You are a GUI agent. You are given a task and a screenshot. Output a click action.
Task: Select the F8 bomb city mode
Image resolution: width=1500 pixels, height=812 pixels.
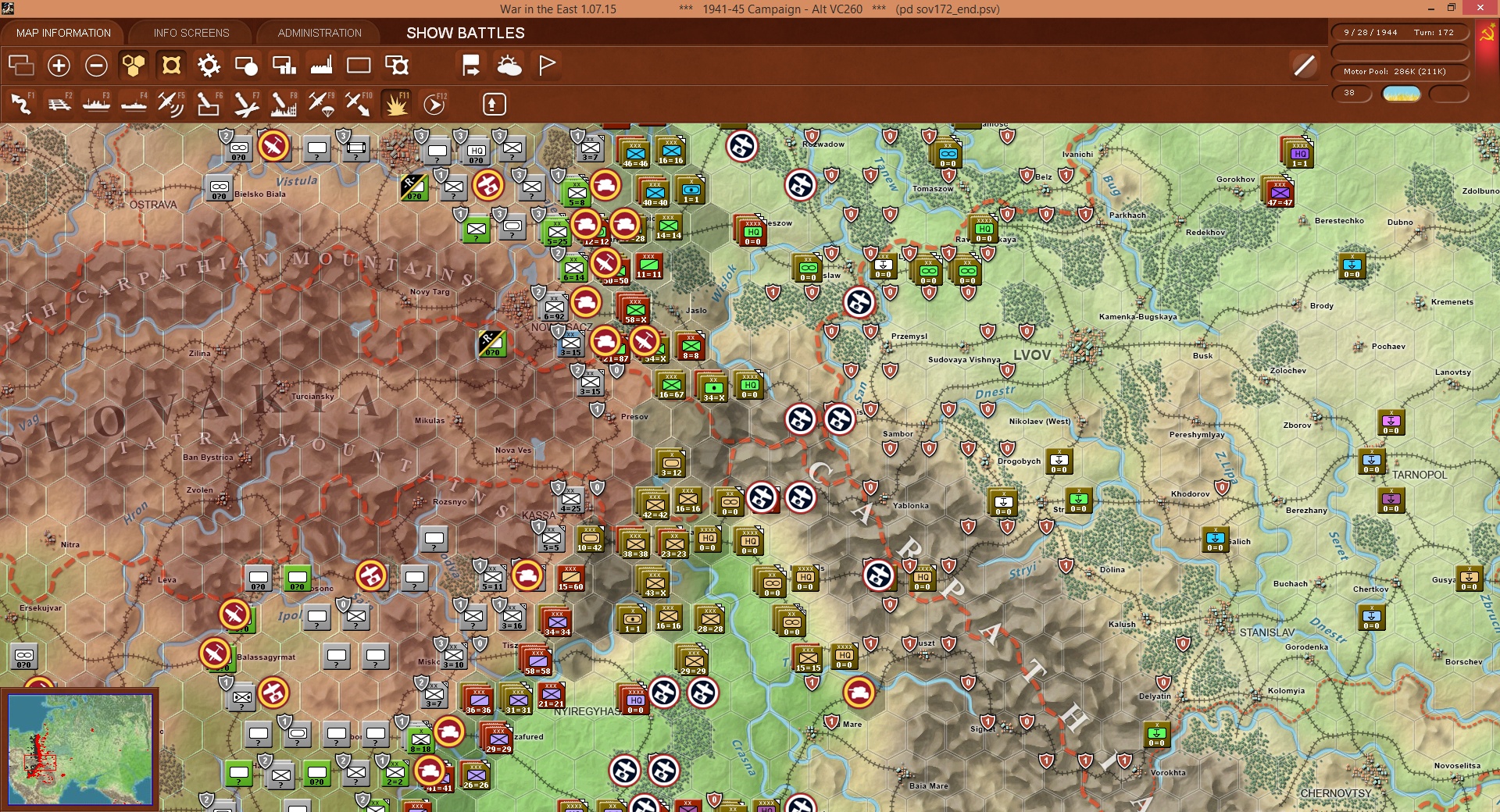coord(284,104)
